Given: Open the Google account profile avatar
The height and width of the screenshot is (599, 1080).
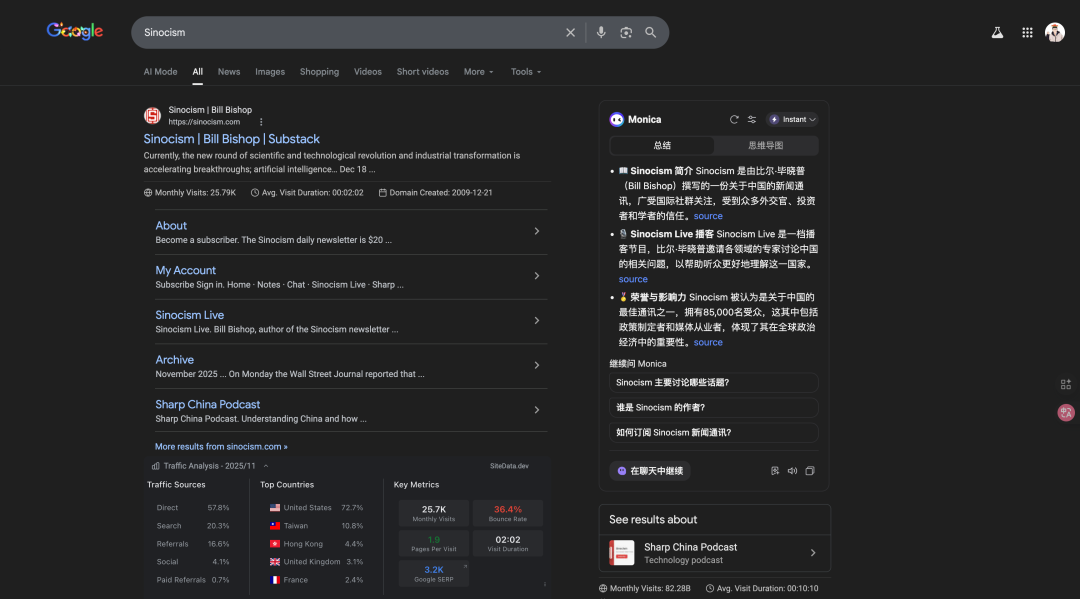Looking at the screenshot, I should click(x=1055, y=32).
